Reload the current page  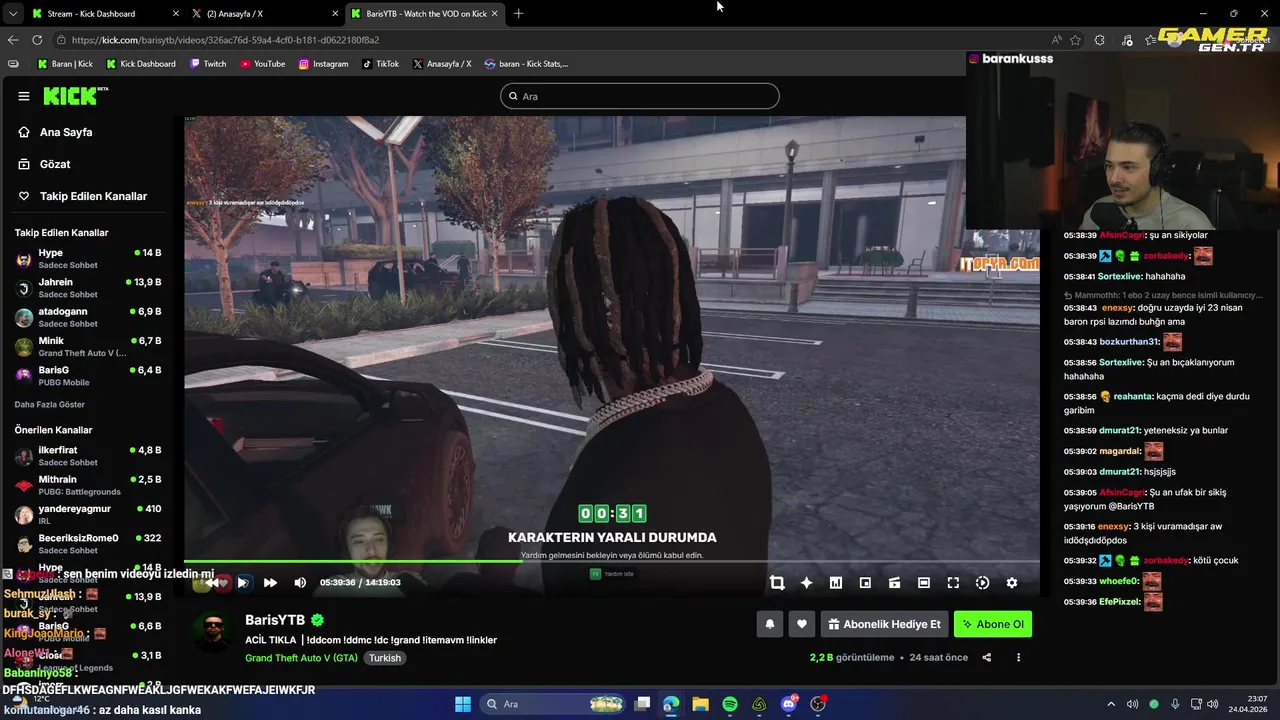37,40
